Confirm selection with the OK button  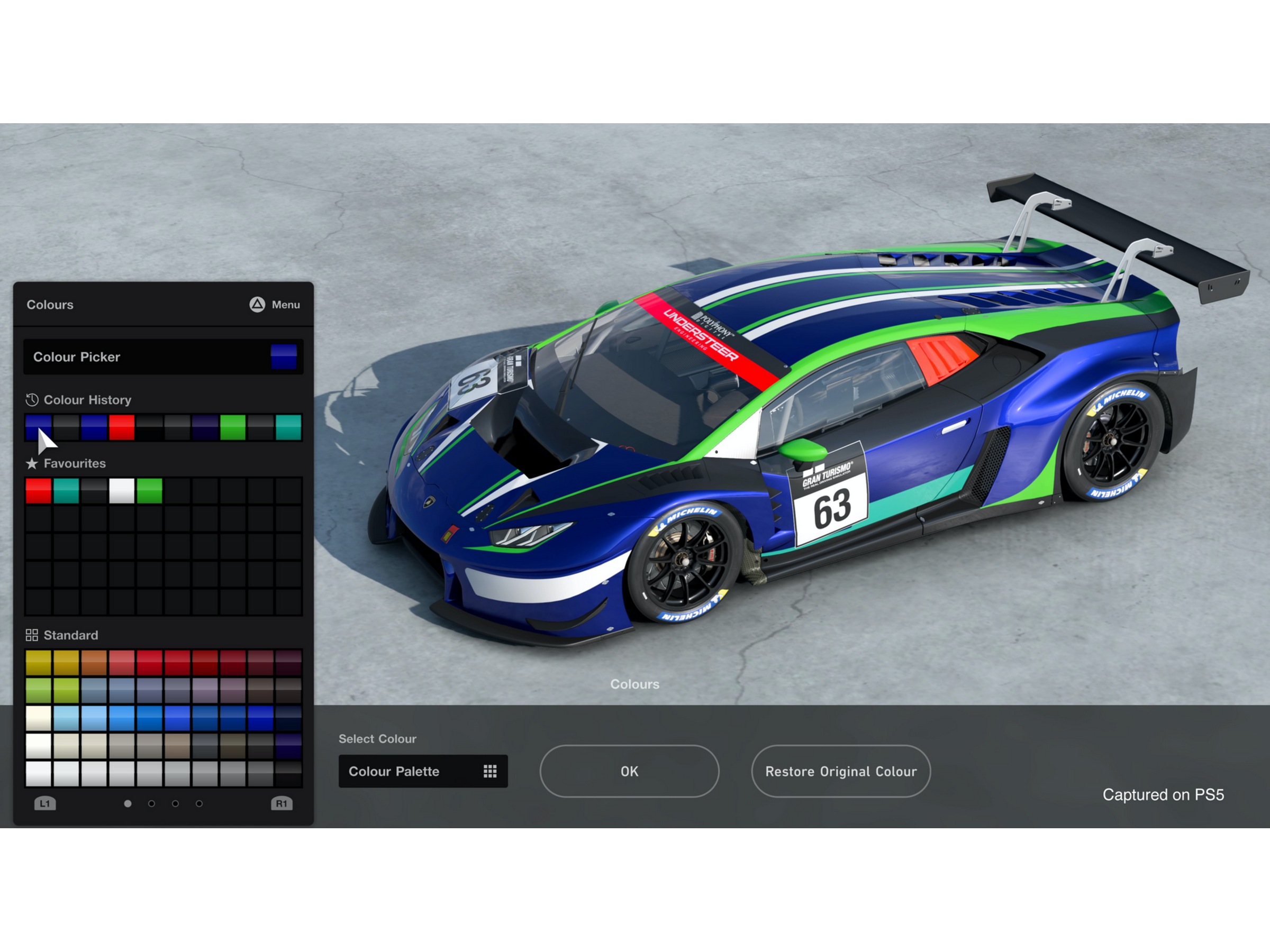click(629, 771)
